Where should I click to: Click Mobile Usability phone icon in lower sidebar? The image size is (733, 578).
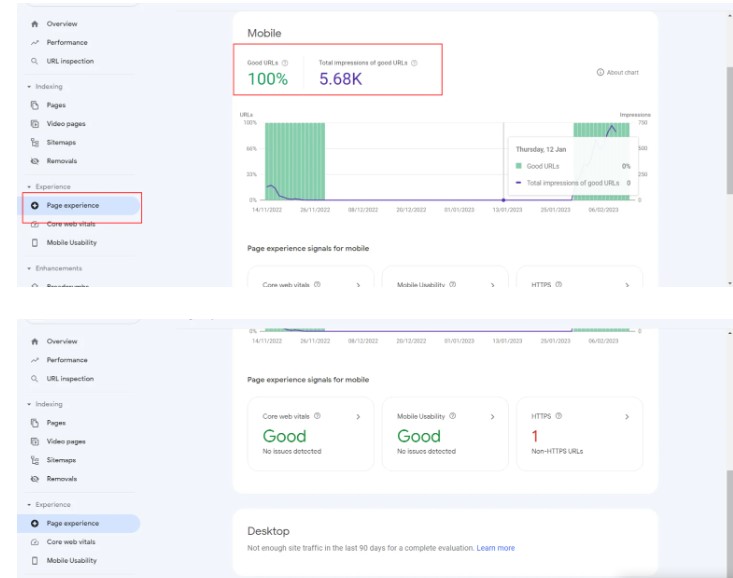tap(35, 560)
